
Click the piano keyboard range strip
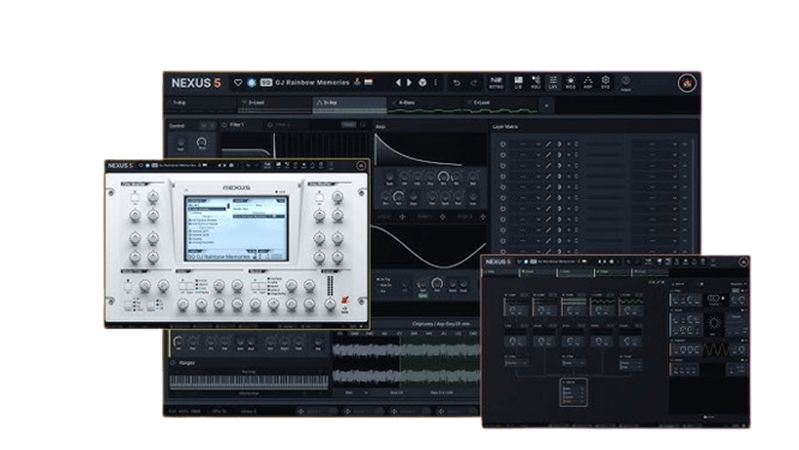(x=249, y=381)
